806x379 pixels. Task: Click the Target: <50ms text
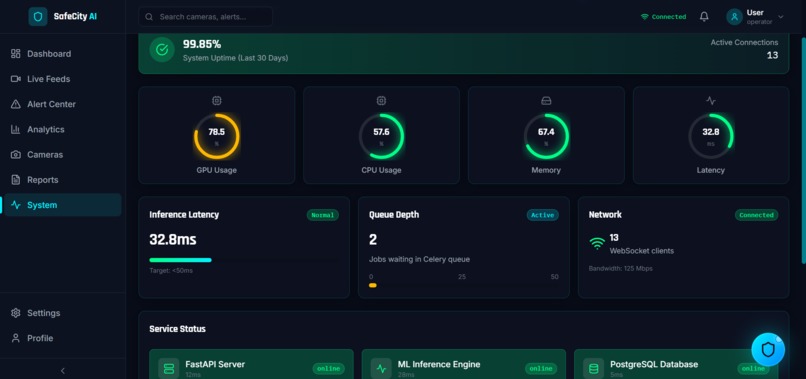[171, 270]
